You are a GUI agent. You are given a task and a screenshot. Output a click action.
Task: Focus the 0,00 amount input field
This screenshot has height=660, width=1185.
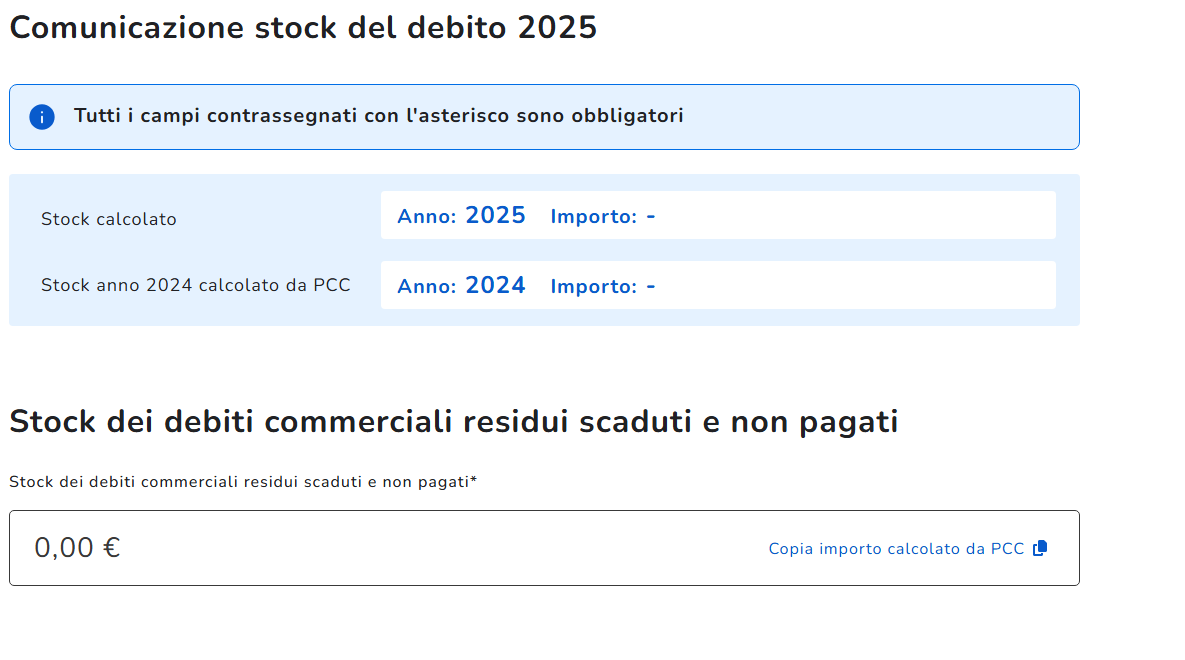[x=400, y=548]
